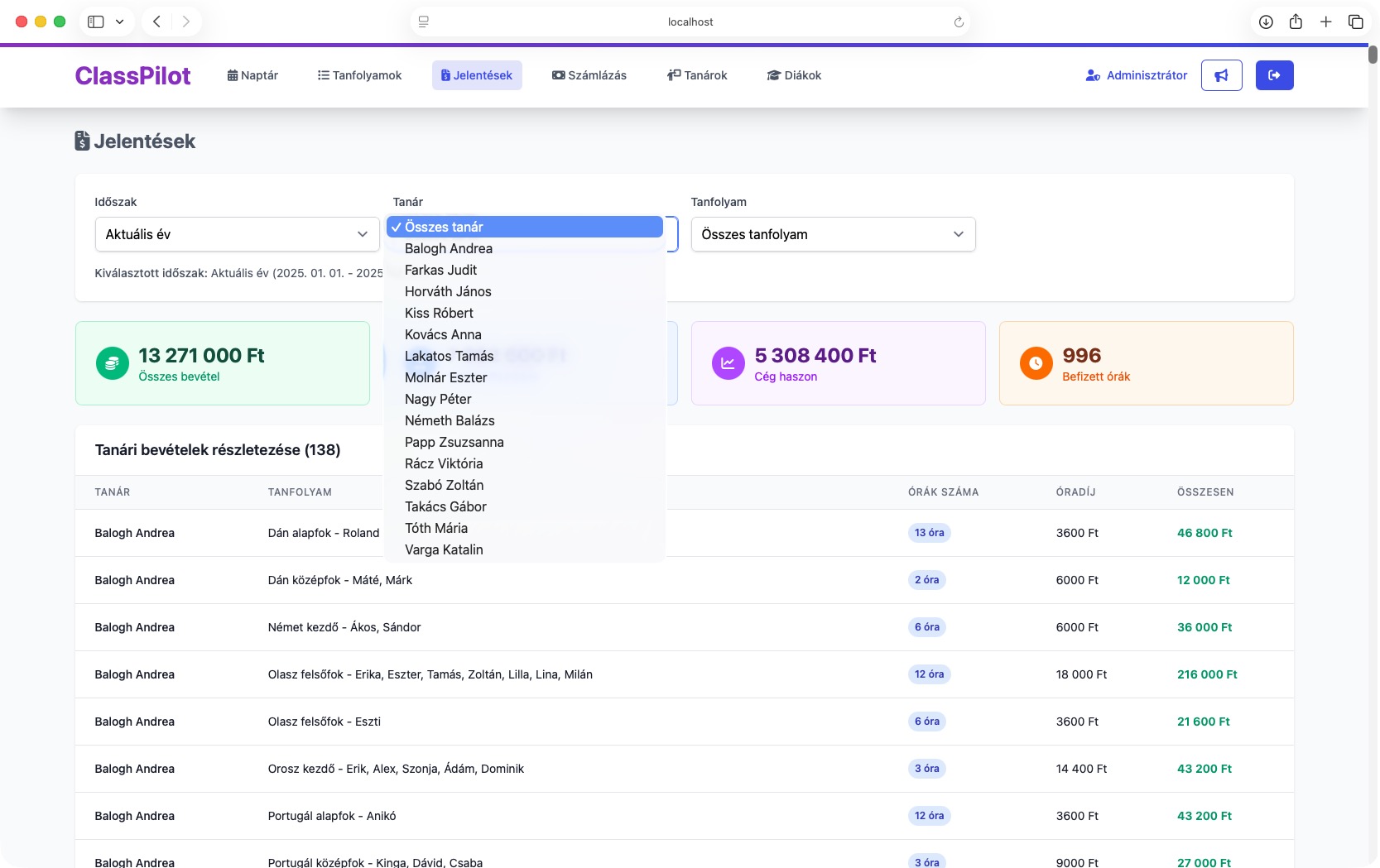
Task: Click the page vertical scrollbar
Action: coord(1373,55)
